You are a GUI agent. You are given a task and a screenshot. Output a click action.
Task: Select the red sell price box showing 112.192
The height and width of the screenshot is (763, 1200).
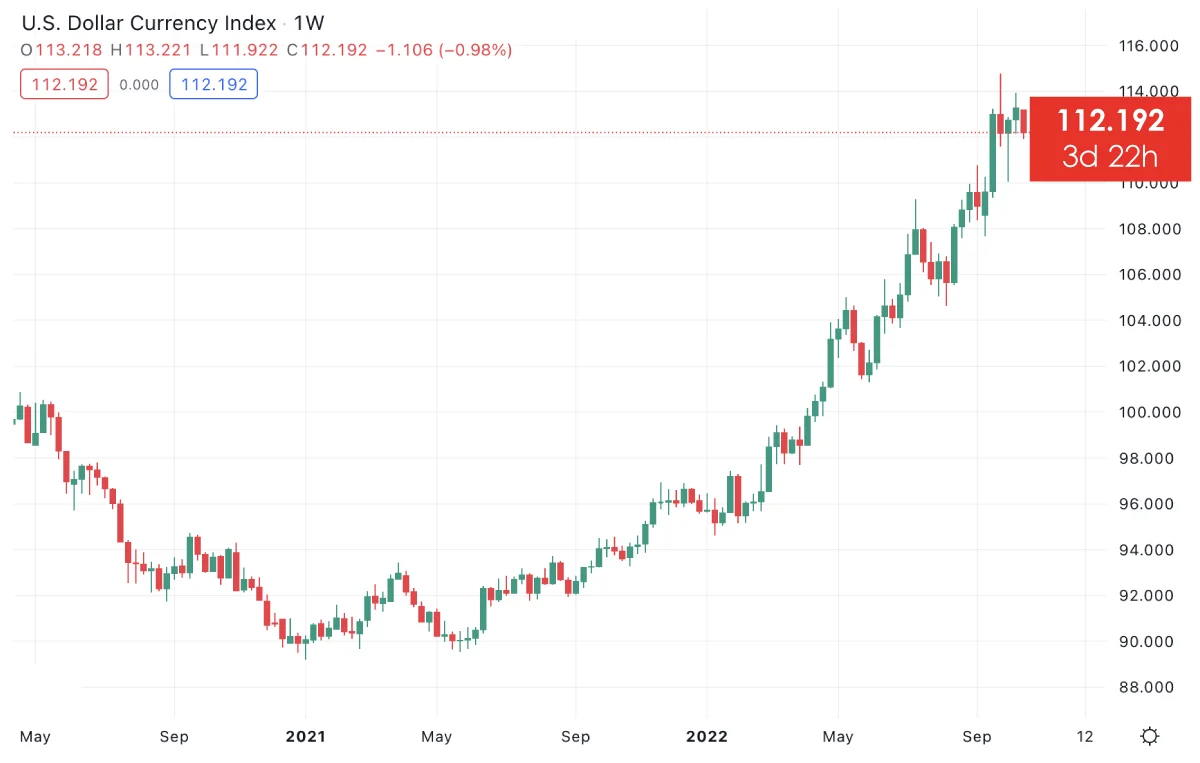coord(64,84)
